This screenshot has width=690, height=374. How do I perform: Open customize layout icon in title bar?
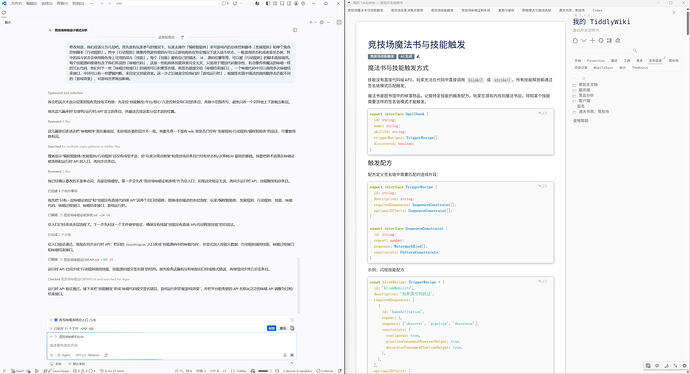click(275, 4)
